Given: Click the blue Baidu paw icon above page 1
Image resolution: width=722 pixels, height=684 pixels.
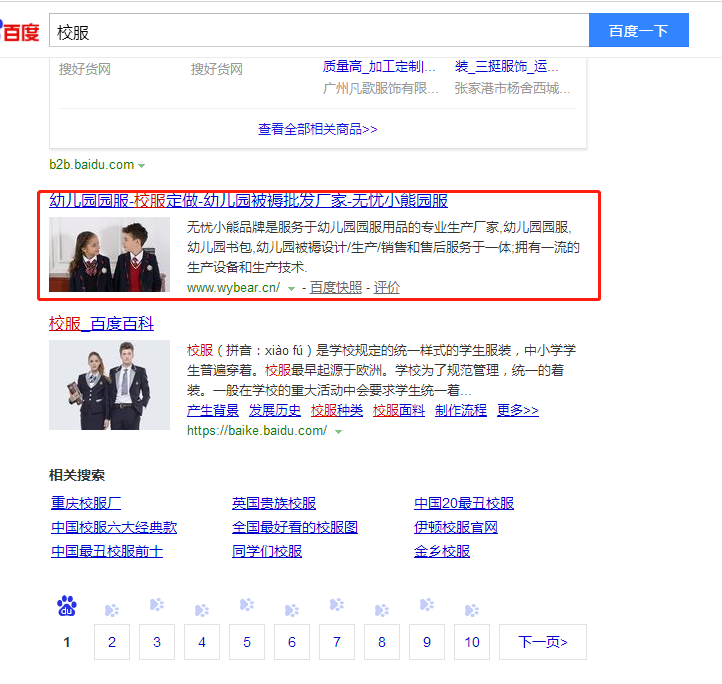Looking at the screenshot, I should tap(67, 606).
